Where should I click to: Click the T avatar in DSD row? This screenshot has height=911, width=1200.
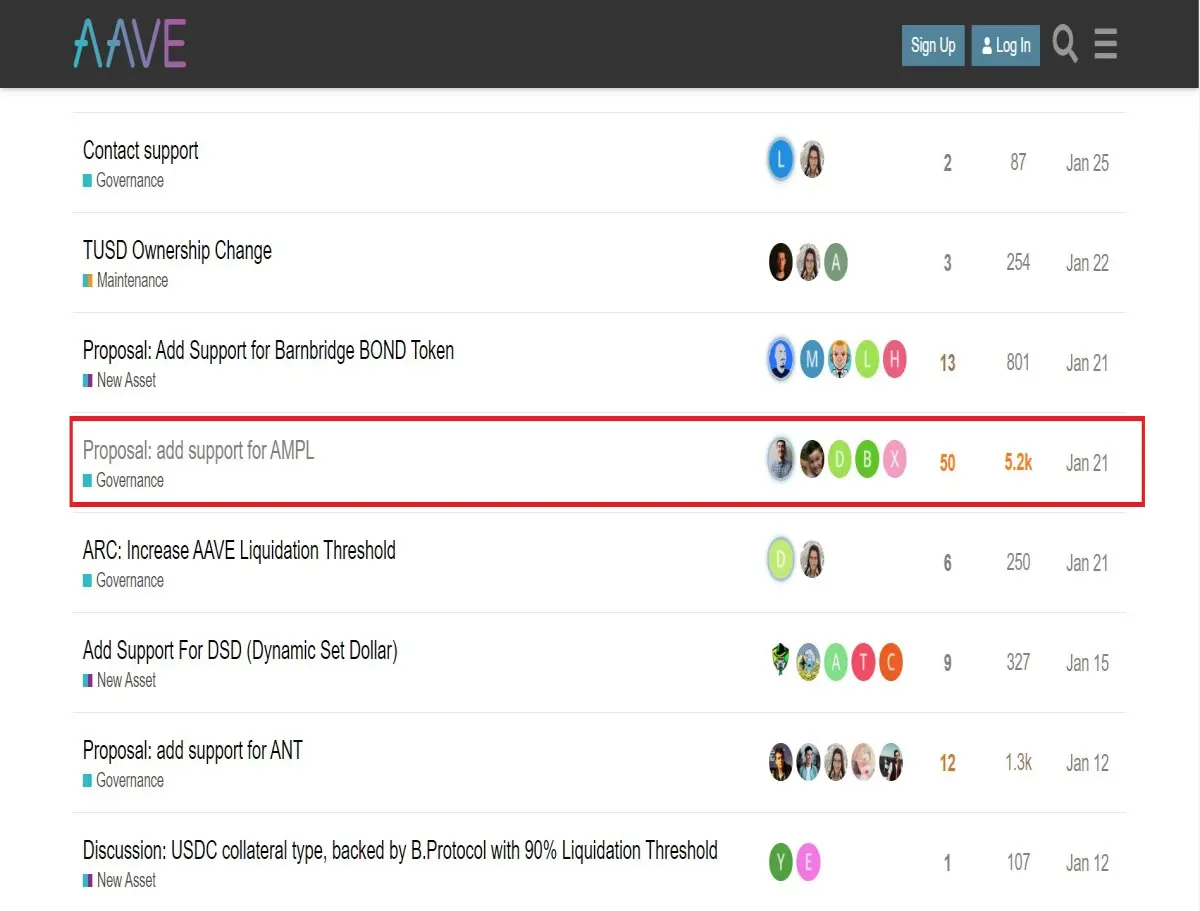(x=864, y=661)
